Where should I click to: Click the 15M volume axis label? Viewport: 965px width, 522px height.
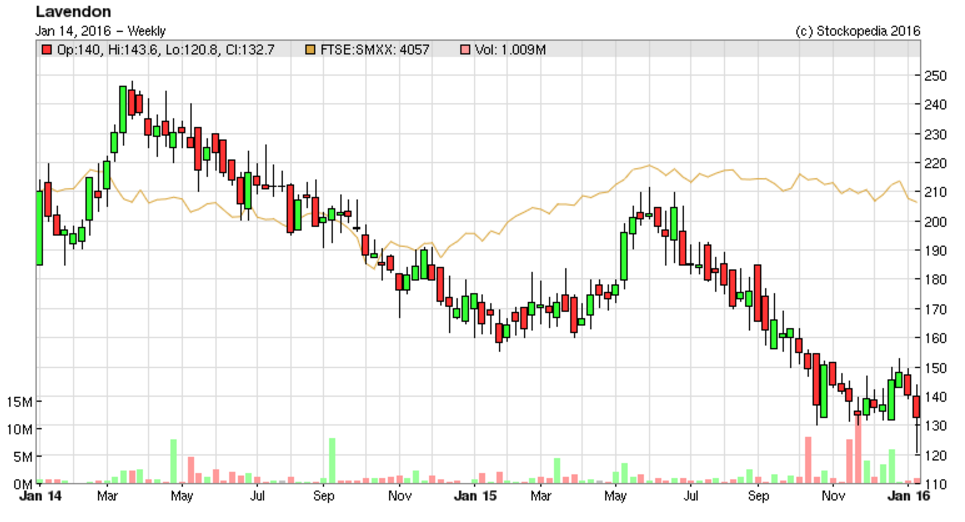[x=19, y=402]
